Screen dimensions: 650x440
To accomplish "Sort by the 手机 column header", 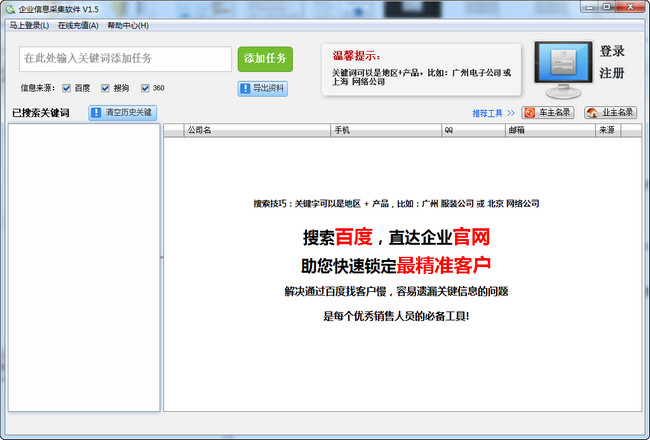I will pyautogui.click(x=386, y=130).
